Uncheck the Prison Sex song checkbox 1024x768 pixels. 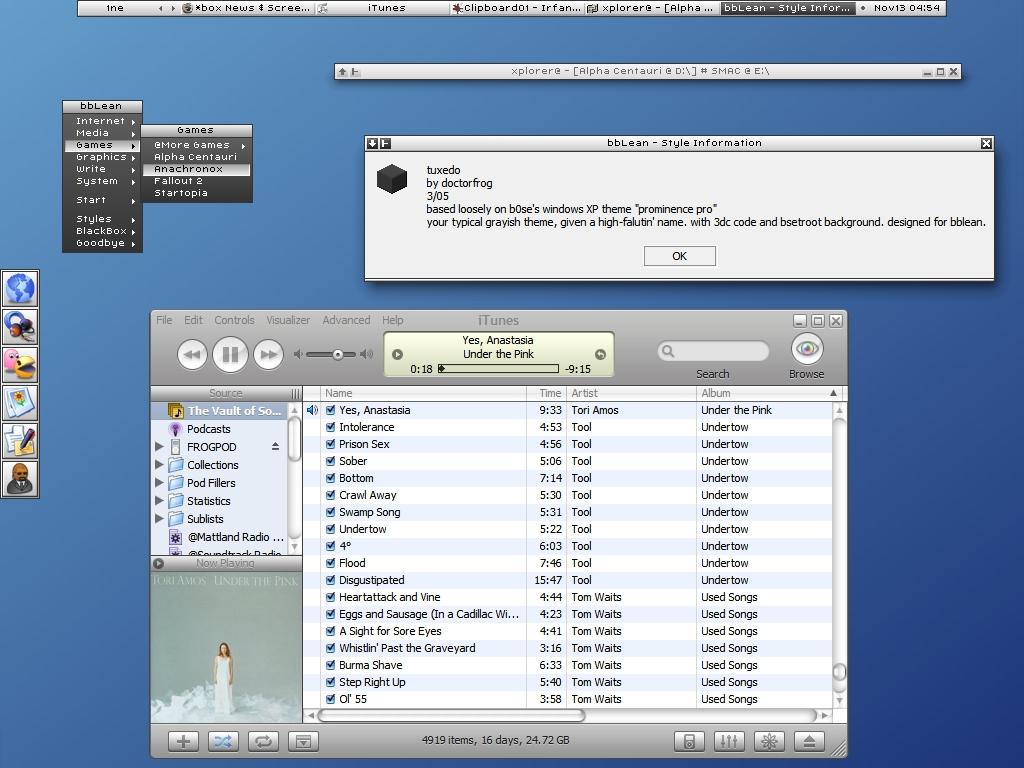[x=330, y=444]
